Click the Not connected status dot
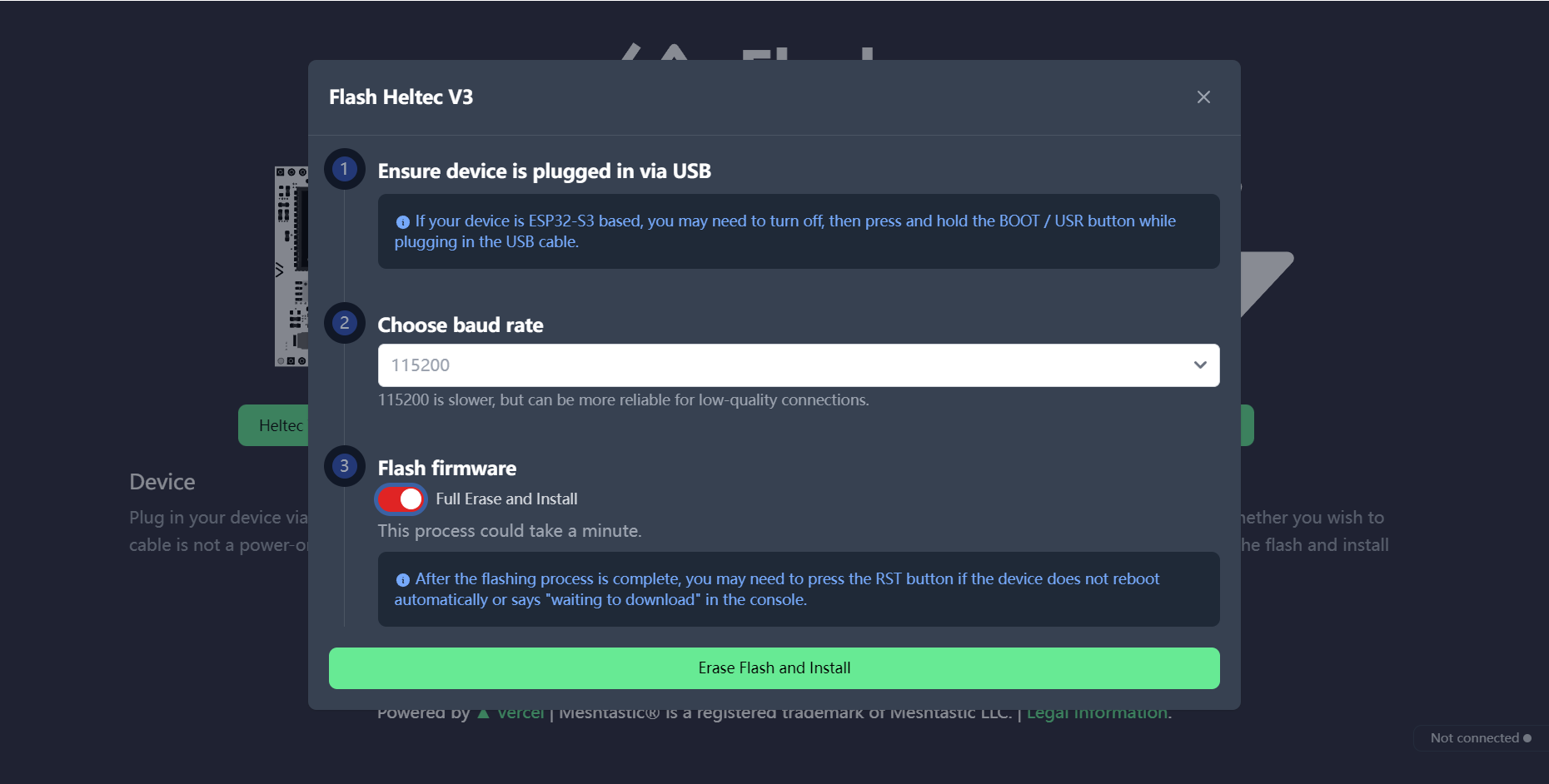This screenshot has width=1549, height=784. coord(1527,738)
